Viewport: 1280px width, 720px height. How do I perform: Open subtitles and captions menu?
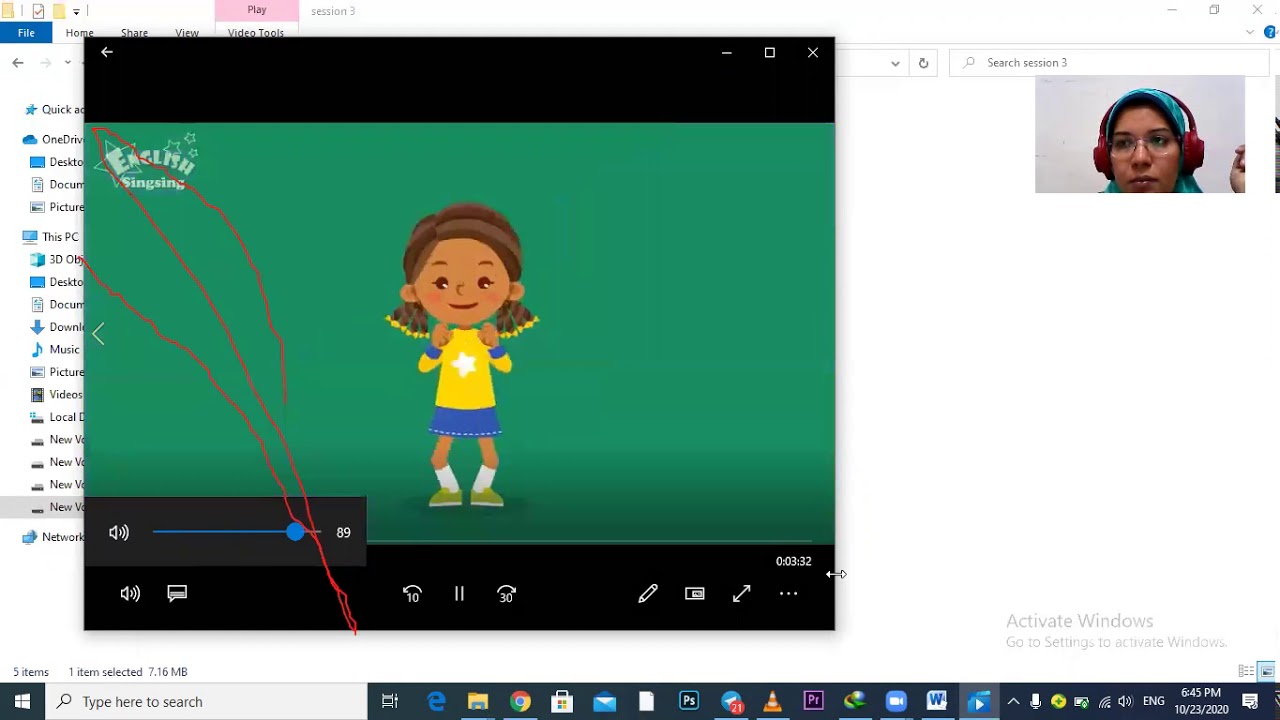[177, 594]
